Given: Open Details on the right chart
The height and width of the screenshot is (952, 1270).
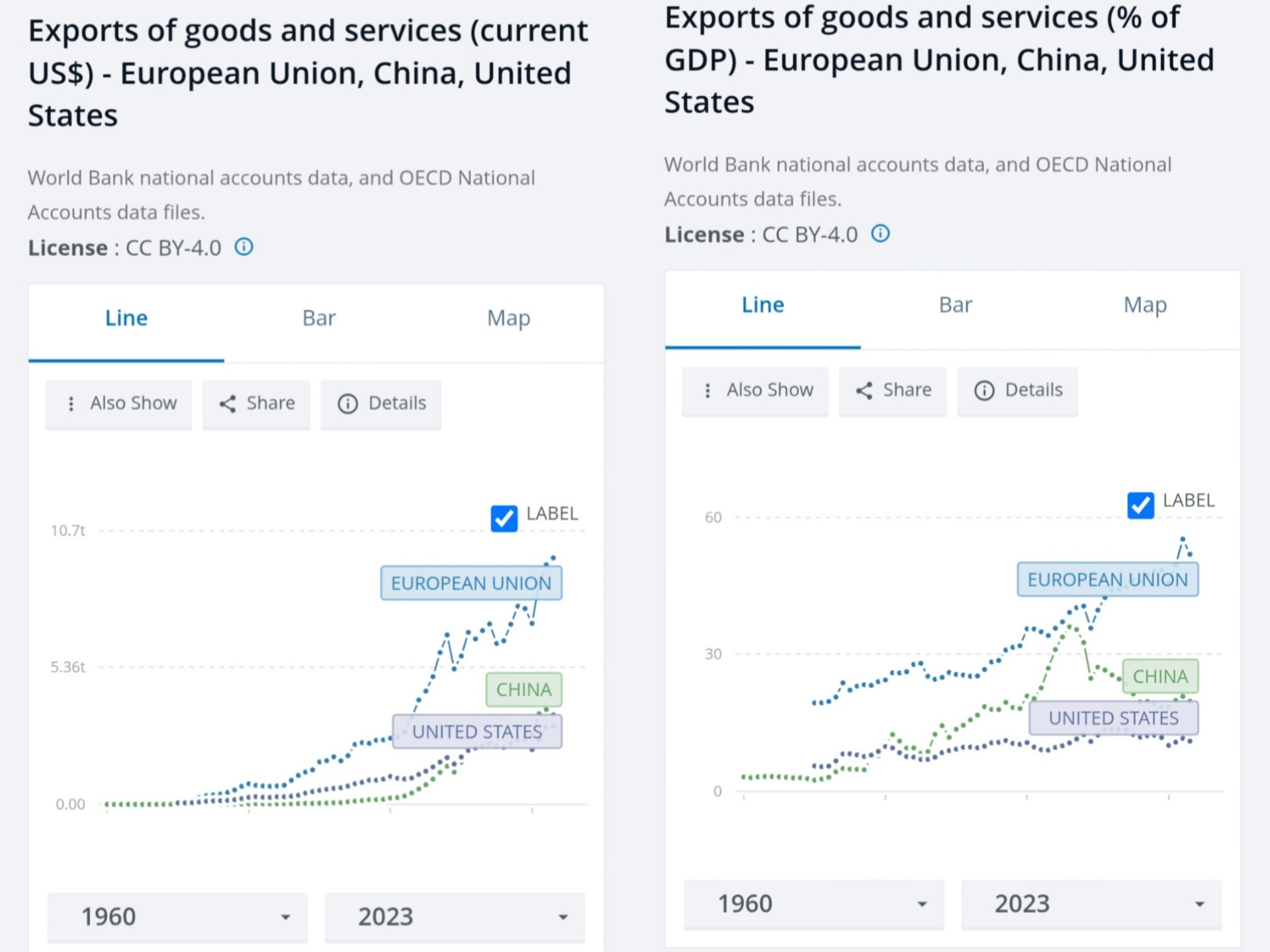Looking at the screenshot, I should 1018,390.
